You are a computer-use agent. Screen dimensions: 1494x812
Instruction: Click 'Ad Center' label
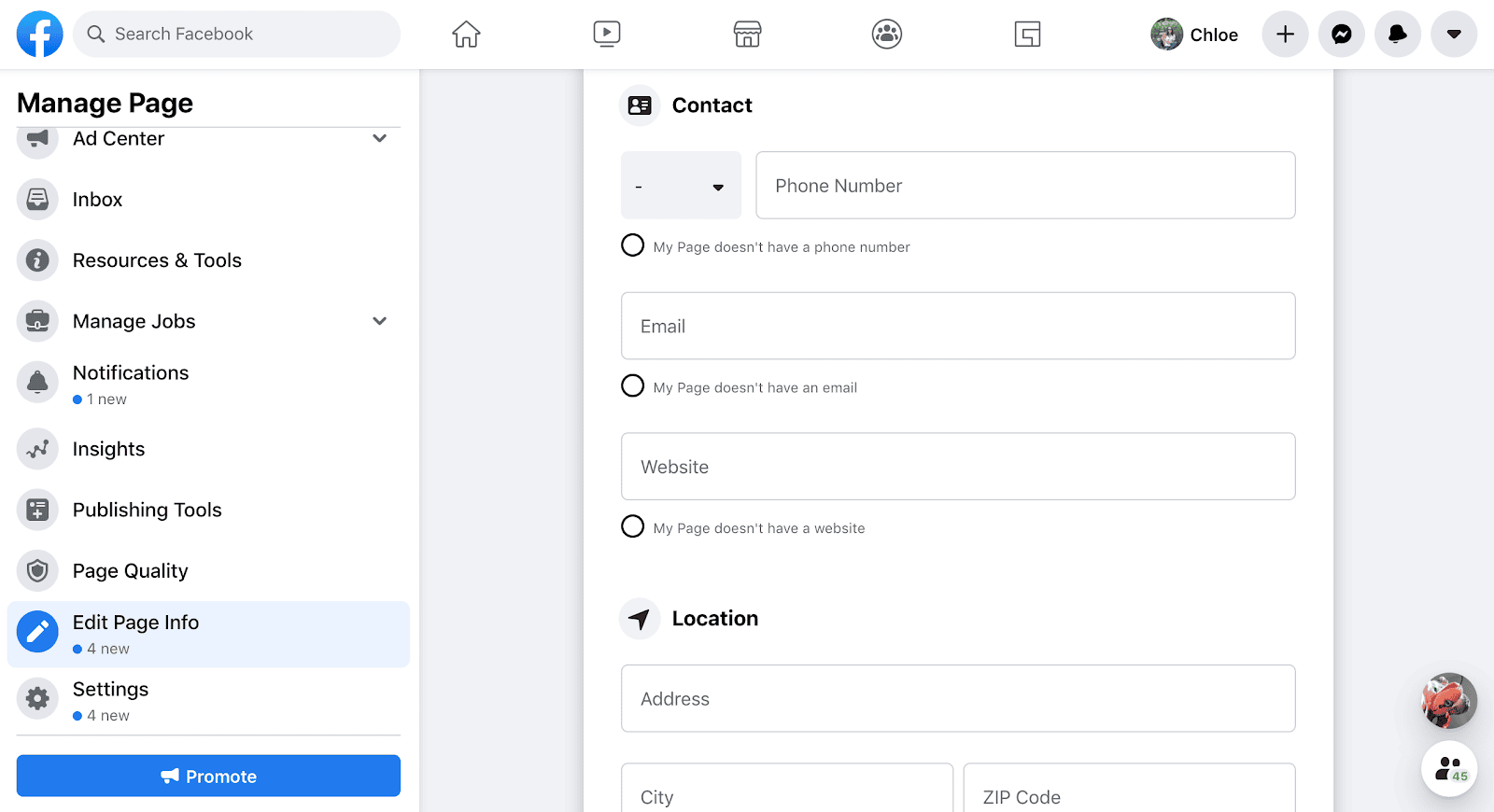coord(119,138)
